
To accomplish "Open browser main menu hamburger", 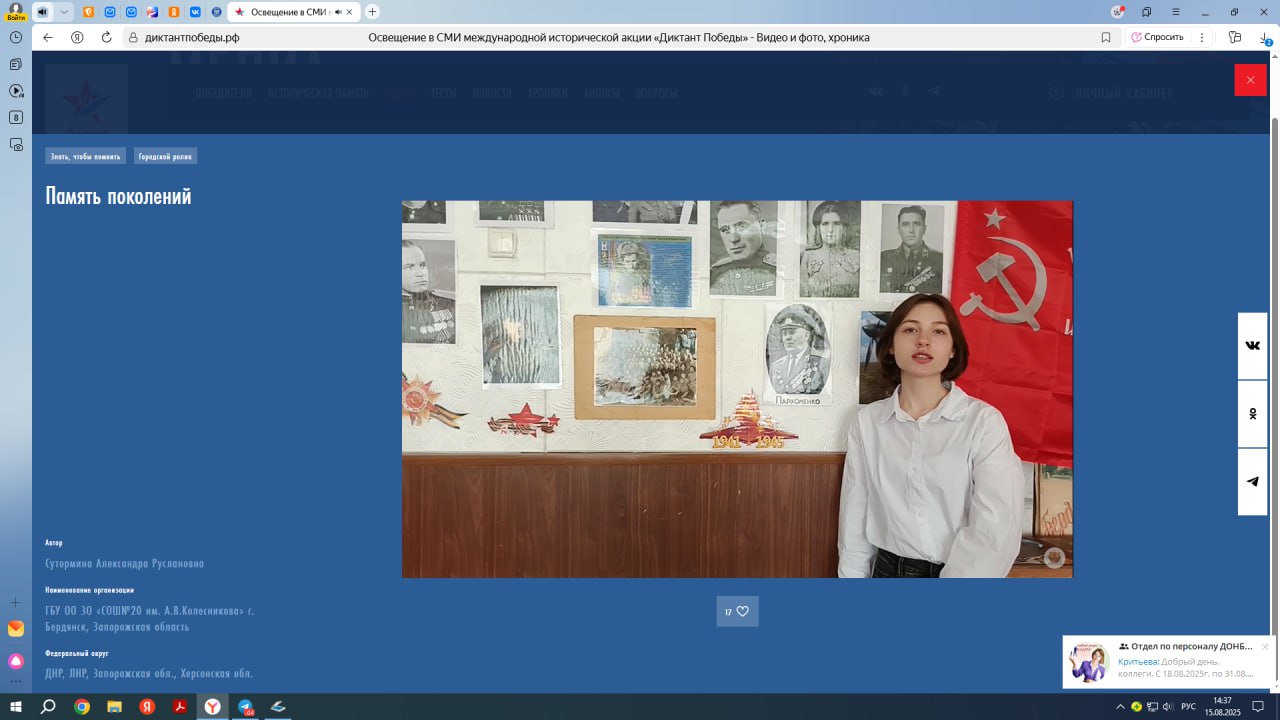I will (1176, 12).
